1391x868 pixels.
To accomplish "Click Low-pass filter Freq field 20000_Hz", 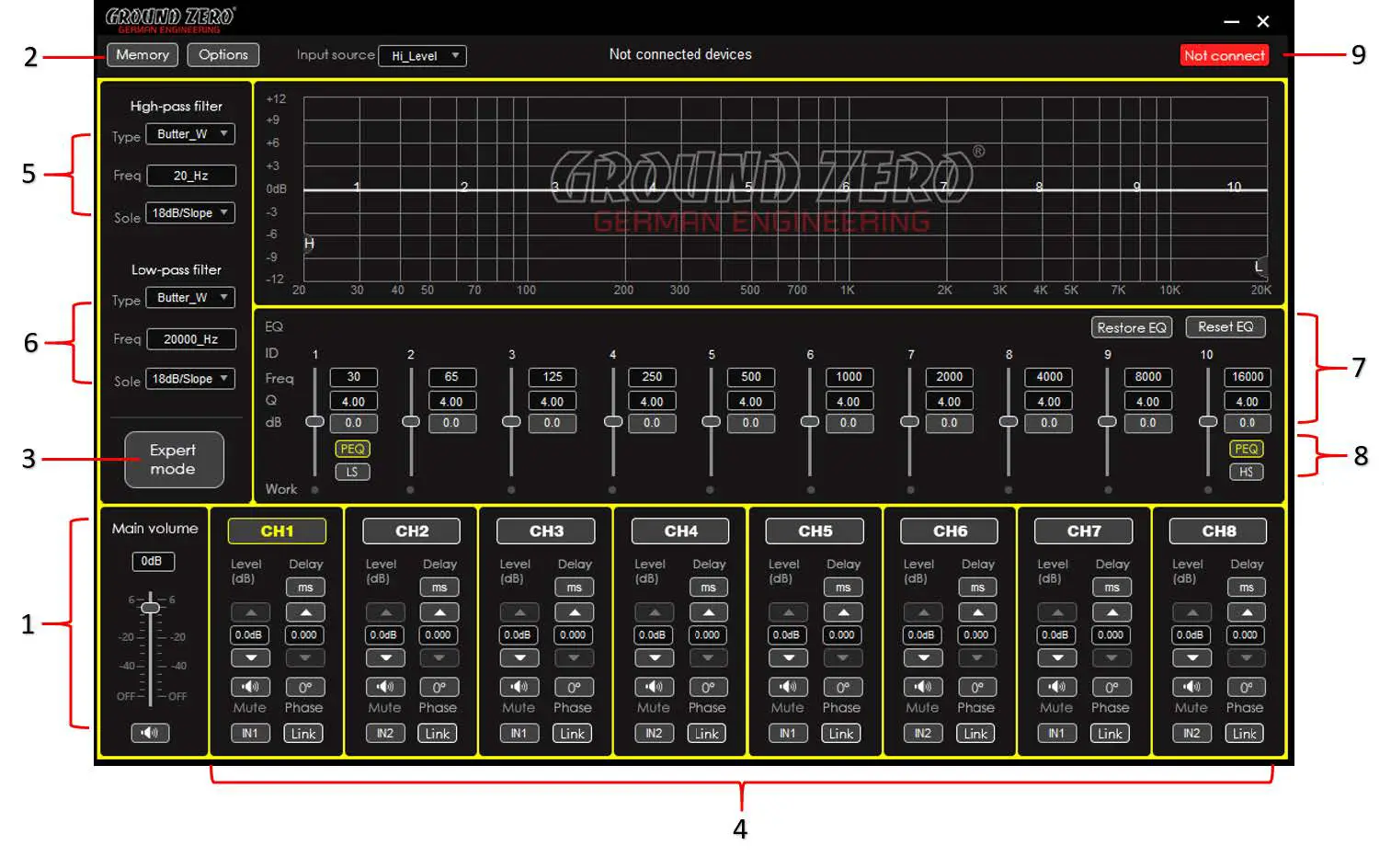I will [x=191, y=339].
